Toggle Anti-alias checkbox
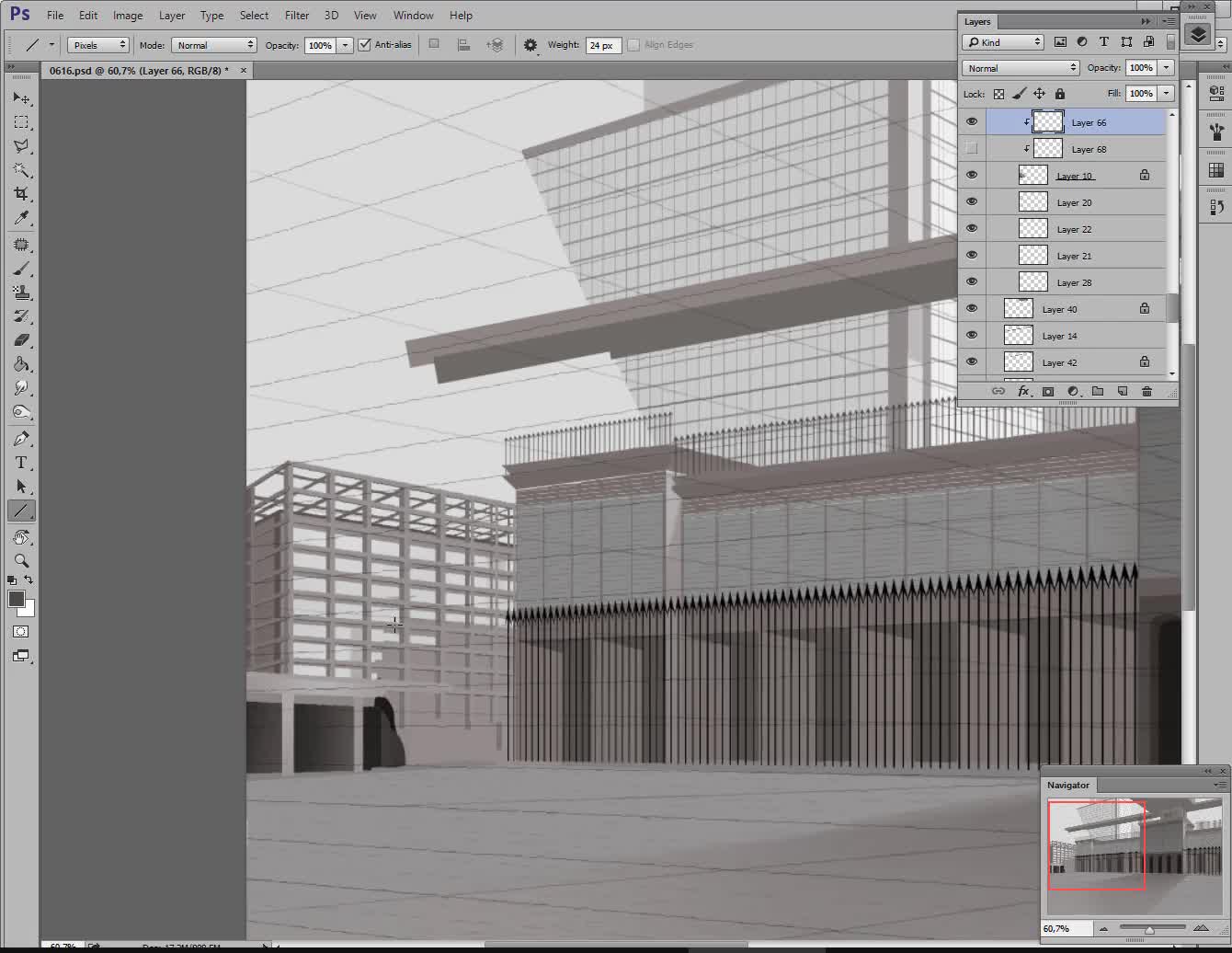The height and width of the screenshot is (953, 1232). [365, 44]
